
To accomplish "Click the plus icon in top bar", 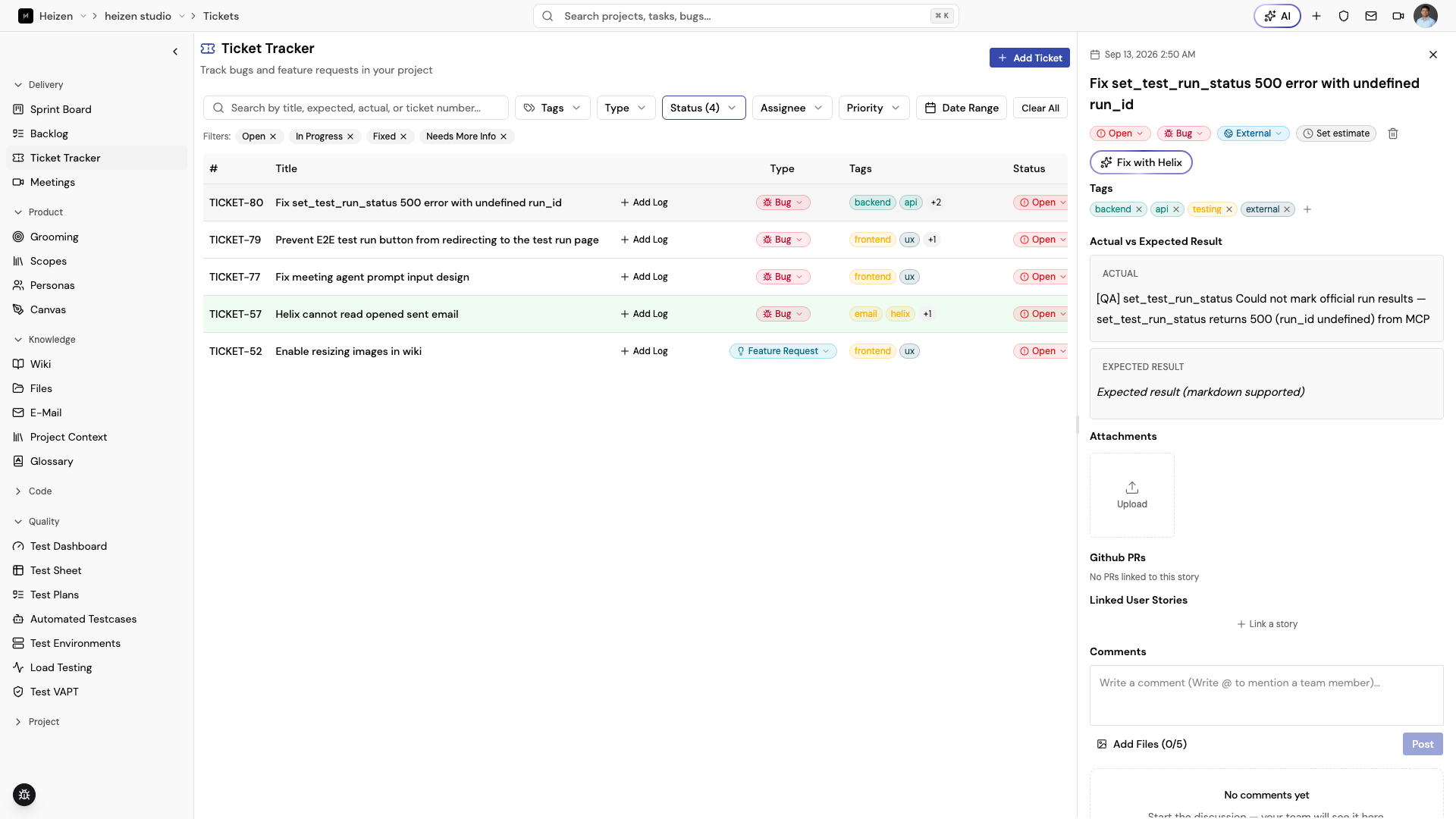I will [1316, 16].
